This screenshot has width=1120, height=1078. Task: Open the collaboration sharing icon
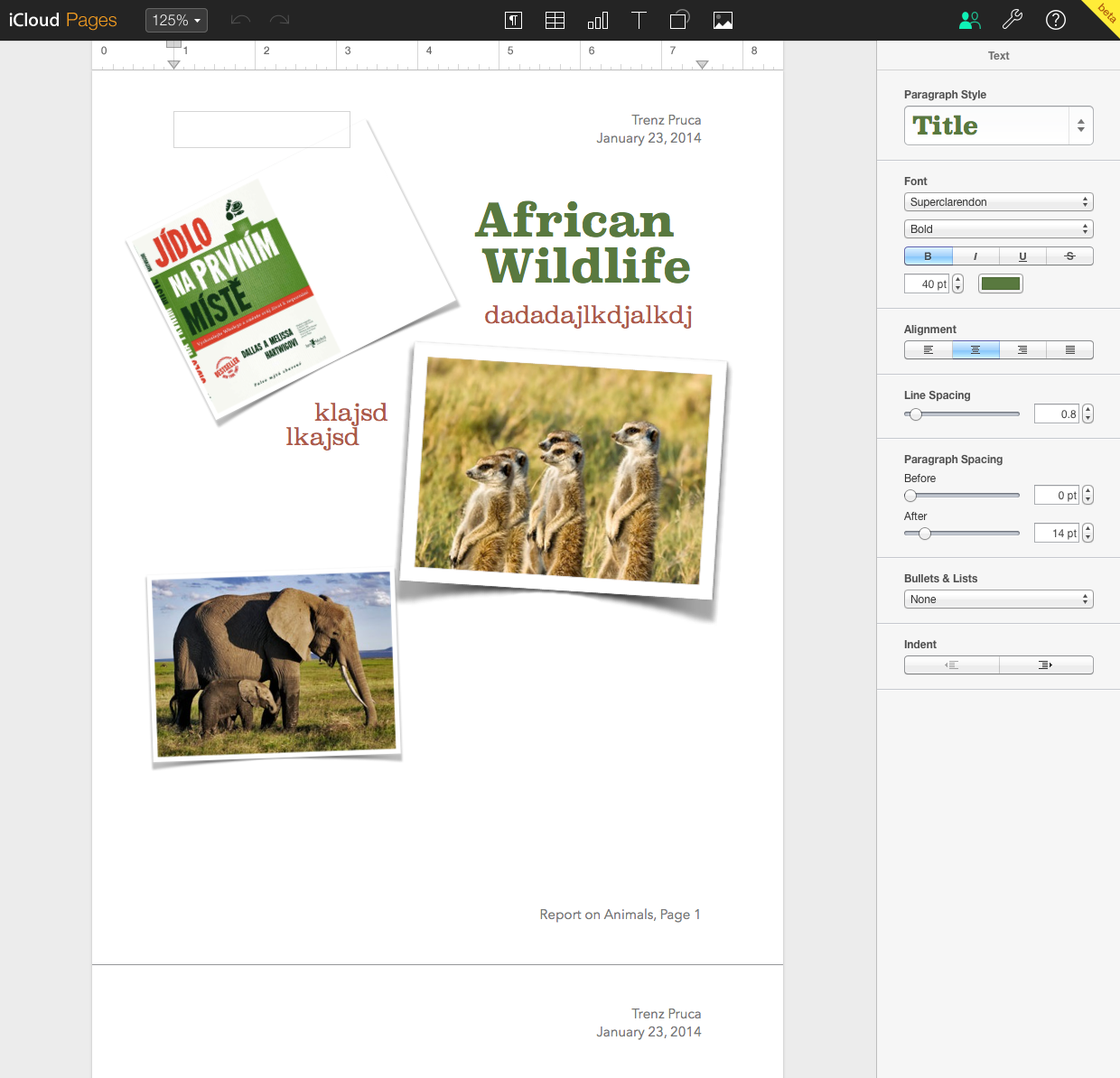969,20
